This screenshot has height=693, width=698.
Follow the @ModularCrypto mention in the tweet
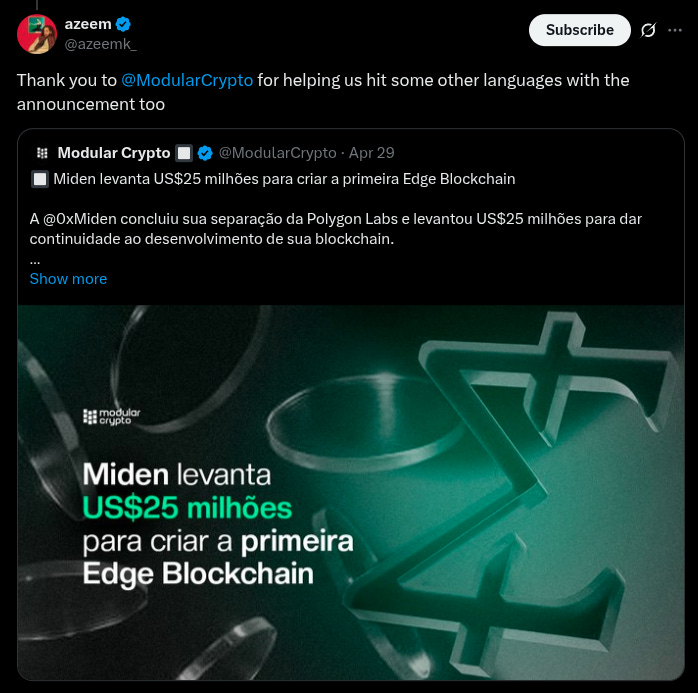tap(187, 81)
